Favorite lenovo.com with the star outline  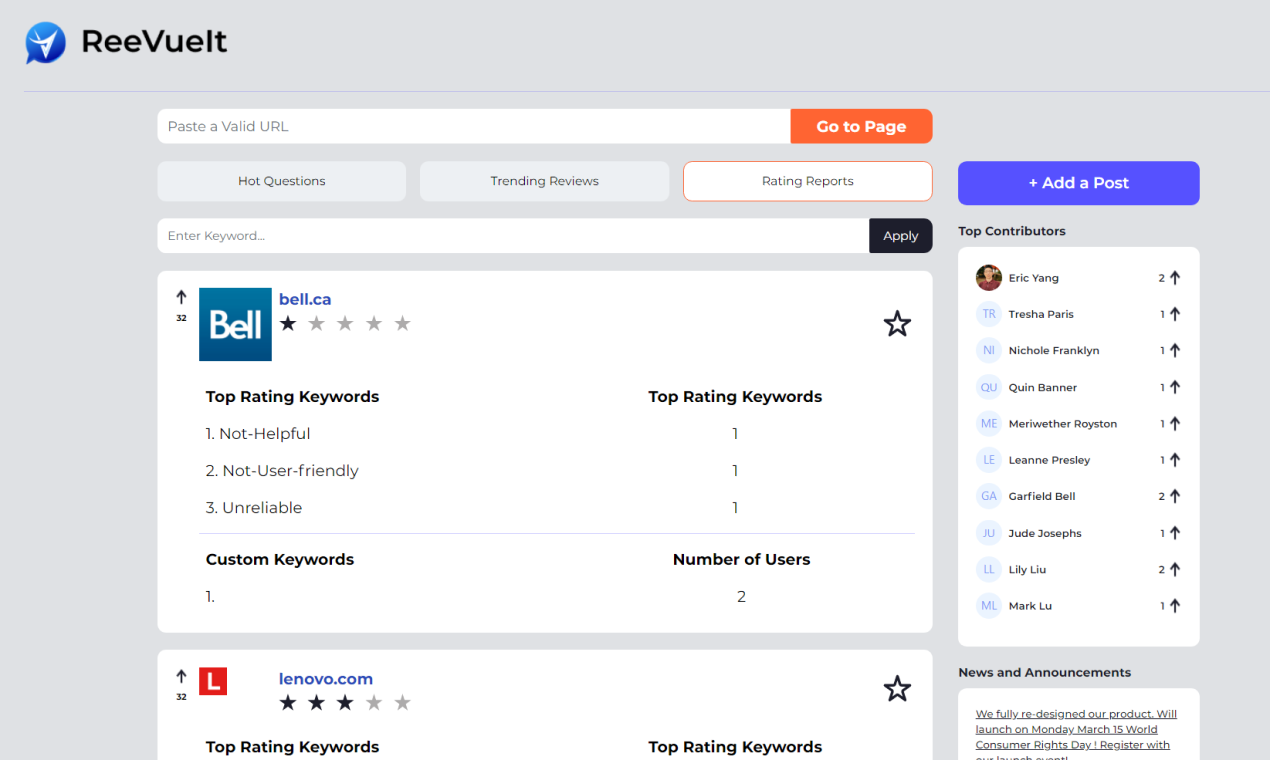pos(897,689)
